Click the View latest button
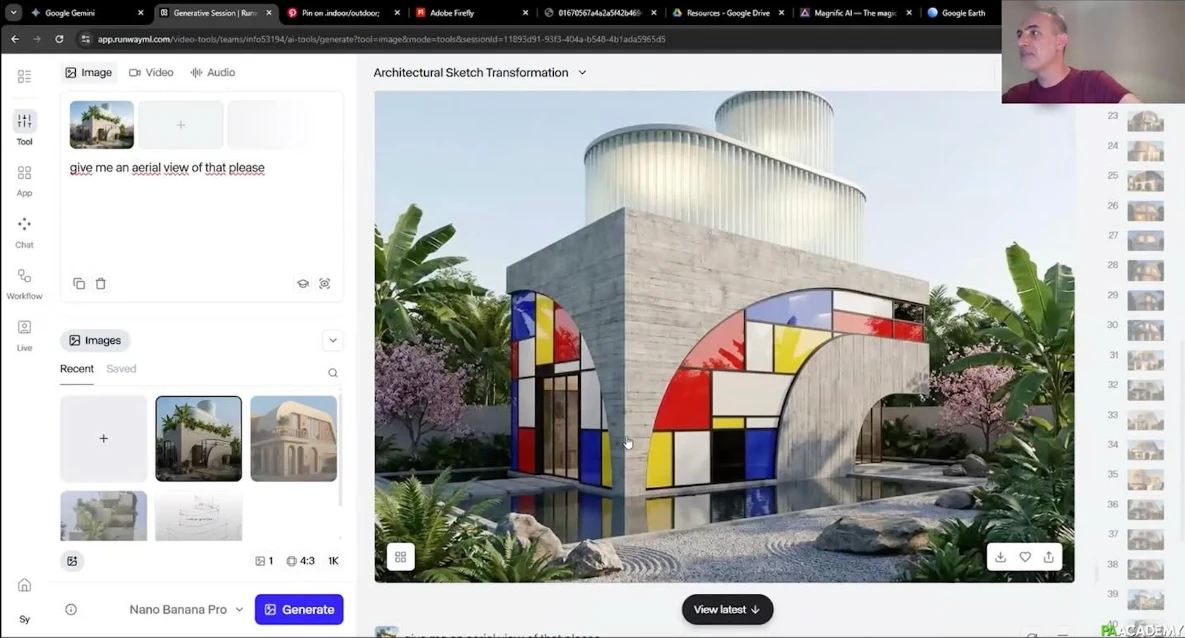Screen dimensions: 1185x638 [727, 609]
